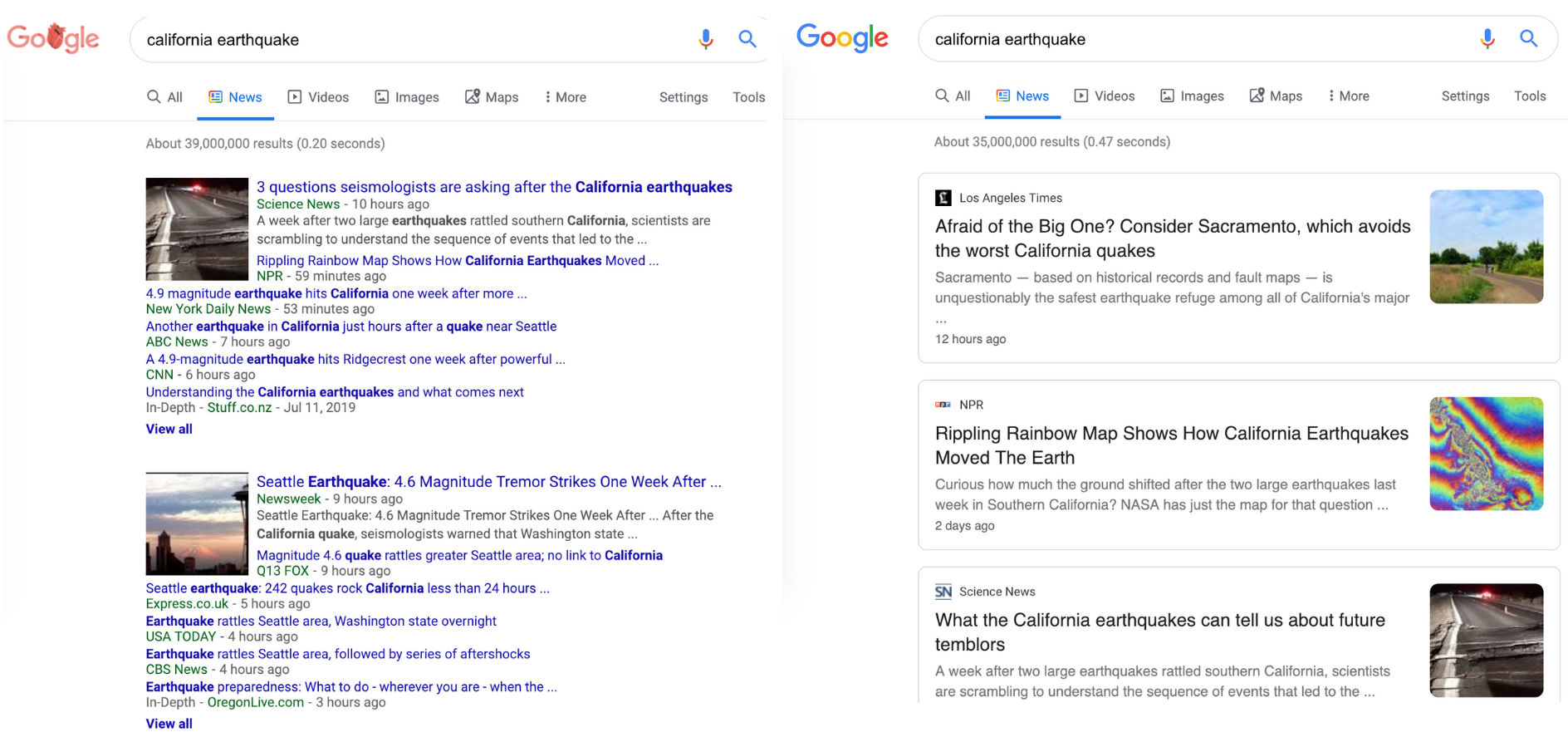
Task: Click 'Los Angeles Times' source name
Action: (1011, 198)
